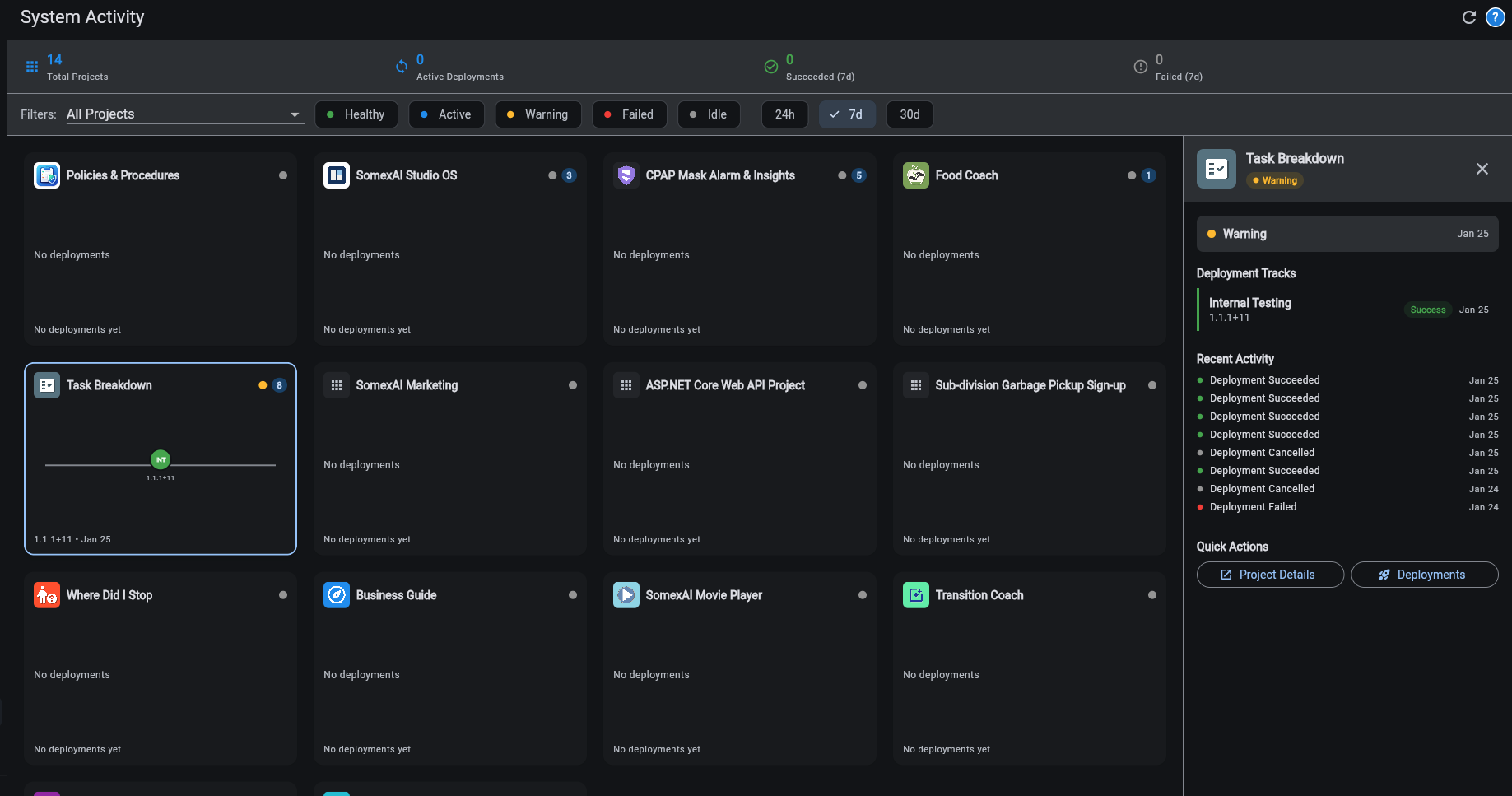Open the Food Coach project icon
This screenshot has height=796, width=1512.
pos(915,175)
